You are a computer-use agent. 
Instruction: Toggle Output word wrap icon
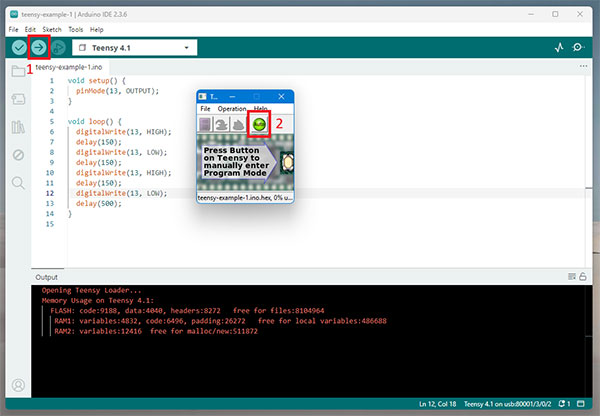(x=572, y=276)
